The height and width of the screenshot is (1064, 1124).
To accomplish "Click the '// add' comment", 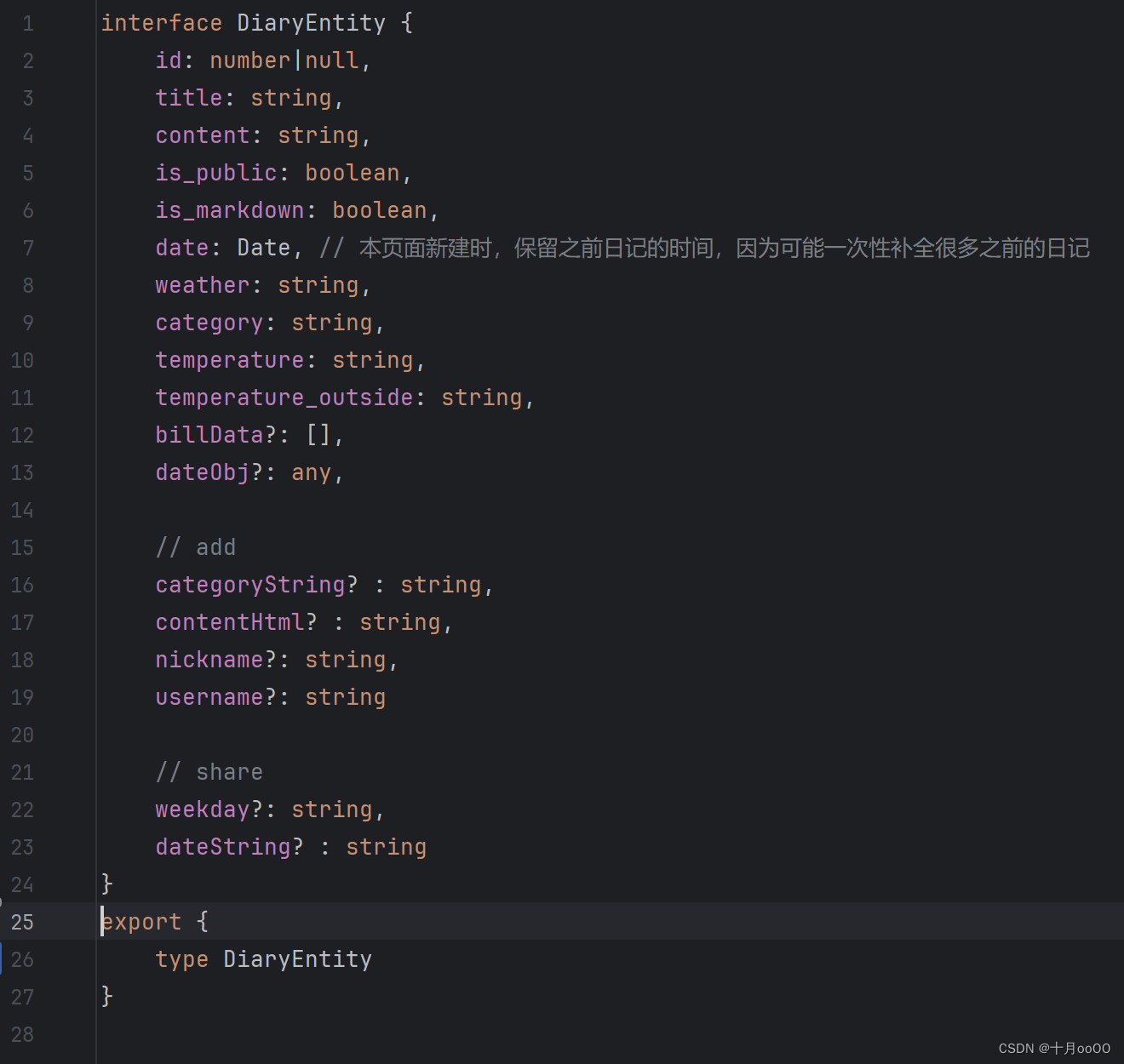I will [196, 547].
